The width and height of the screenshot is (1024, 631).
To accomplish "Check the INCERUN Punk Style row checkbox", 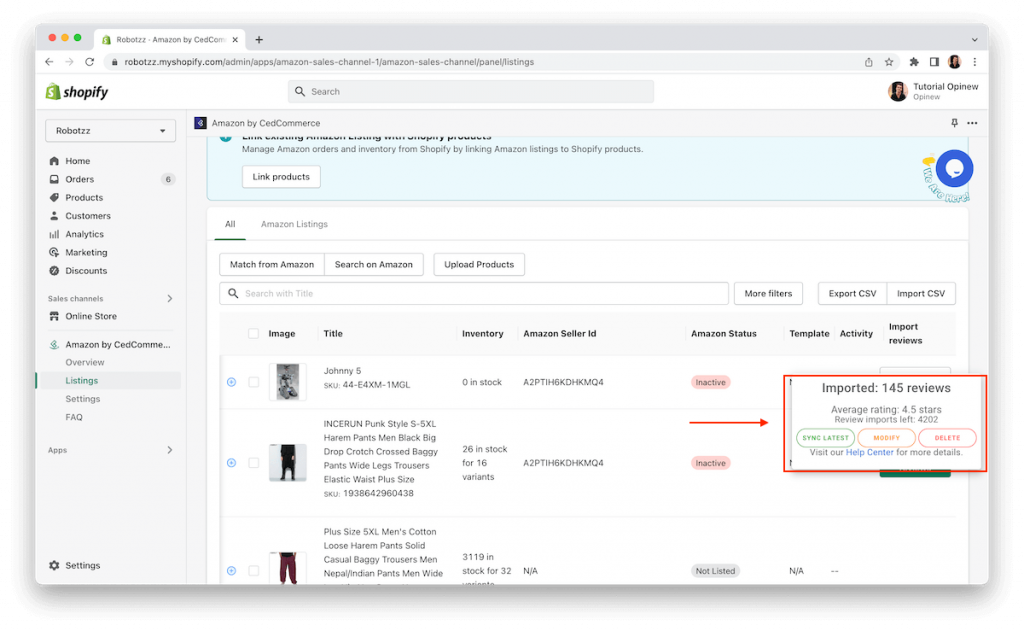I will pyautogui.click(x=253, y=463).
